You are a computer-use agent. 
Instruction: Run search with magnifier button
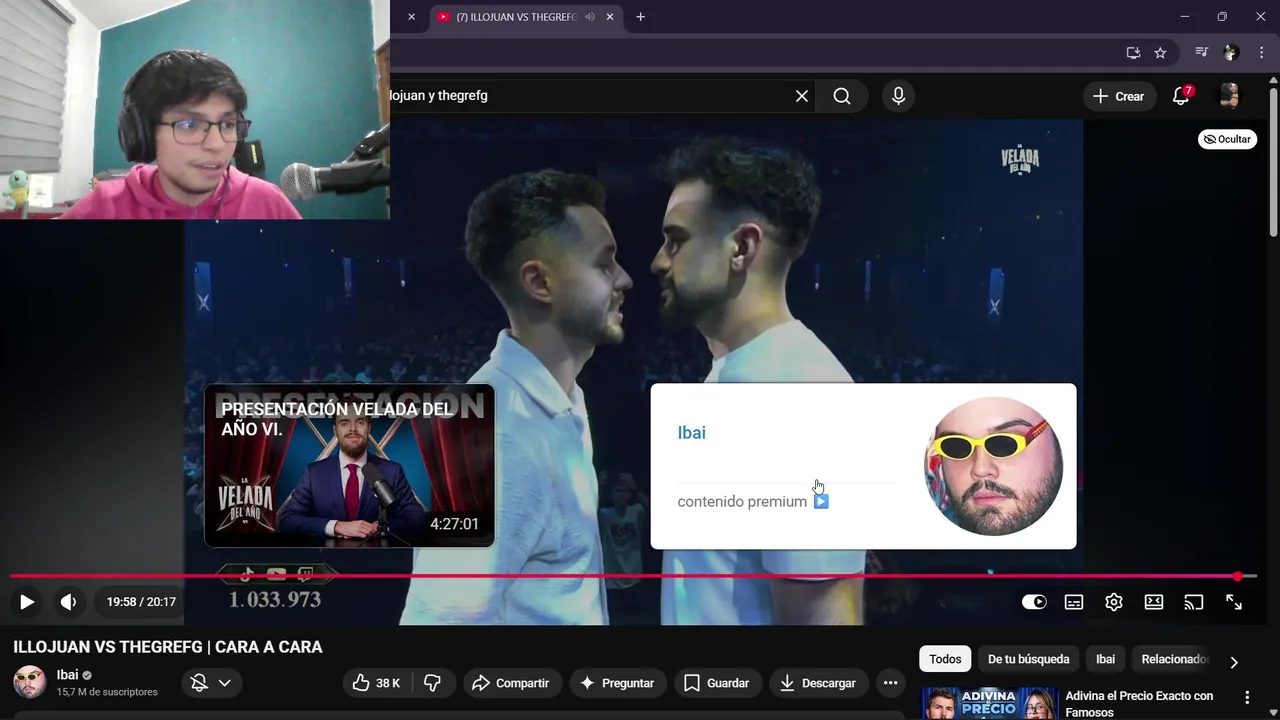click(x=842, y=96)
